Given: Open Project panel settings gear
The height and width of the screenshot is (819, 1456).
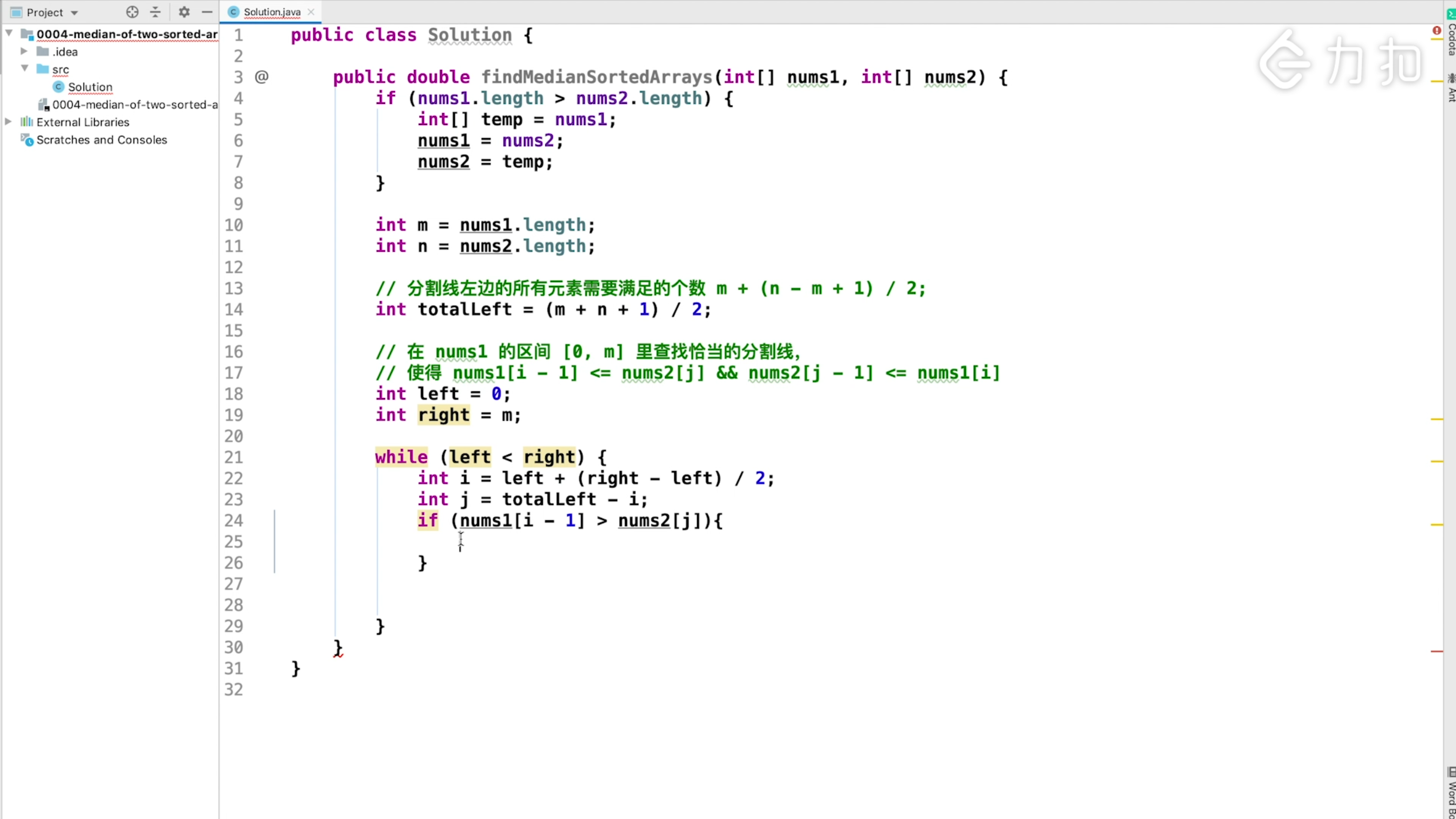Looking at the screenshot, I should pos(184,12).
